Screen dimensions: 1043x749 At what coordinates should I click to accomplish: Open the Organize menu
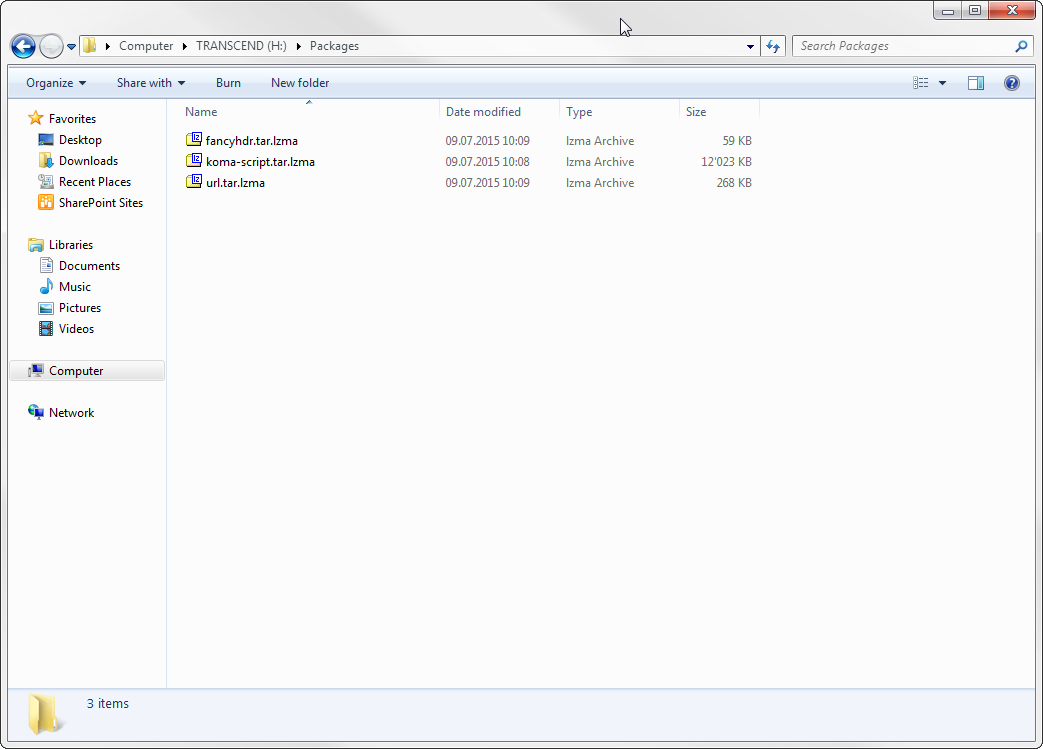[x=56, y=83]
